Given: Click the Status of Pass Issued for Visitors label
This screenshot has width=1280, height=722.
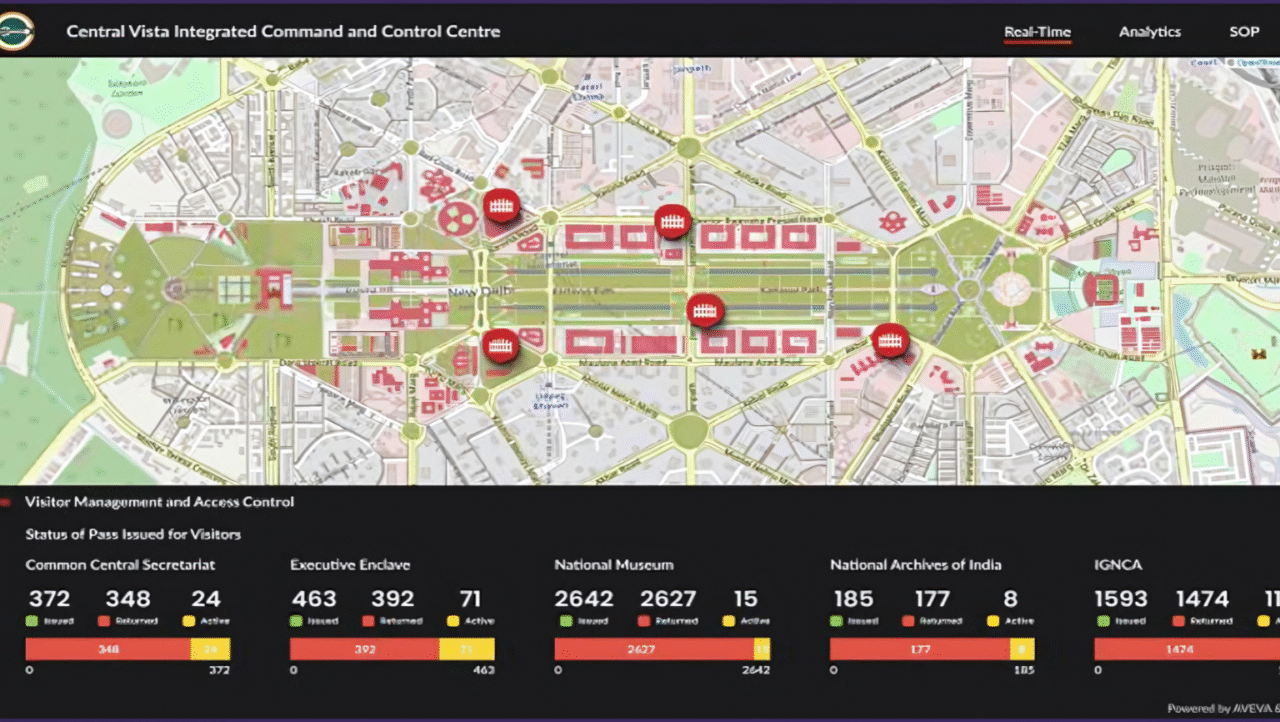Looking at the screenshot, I should (x=133, y=534).
